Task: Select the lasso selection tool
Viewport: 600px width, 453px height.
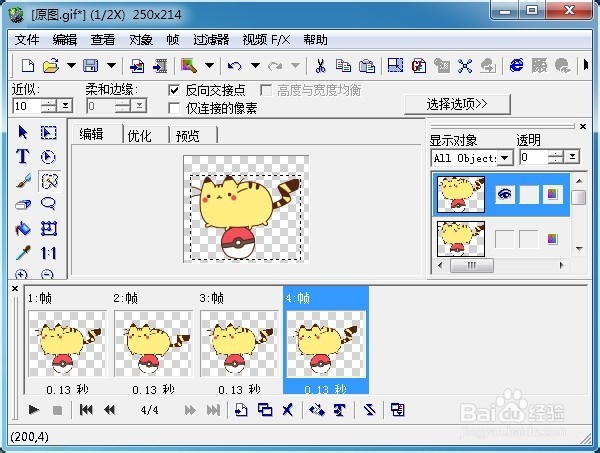Action: [x=49, y=204]
